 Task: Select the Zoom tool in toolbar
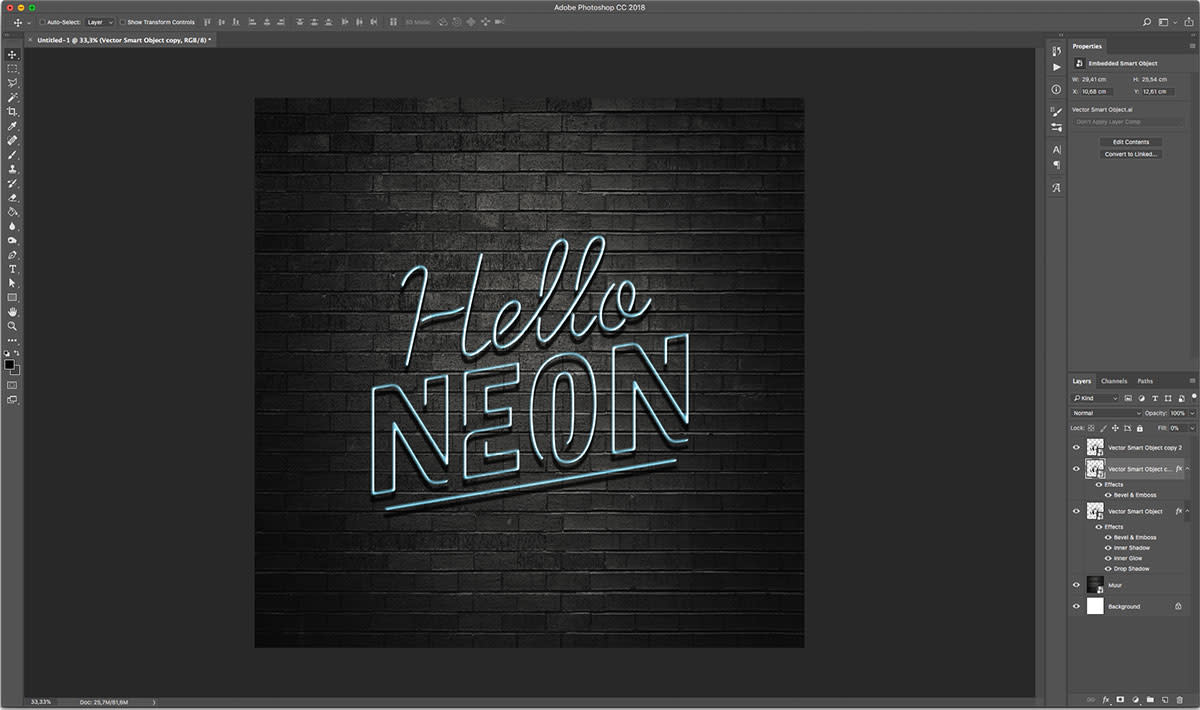click(13, 326)
